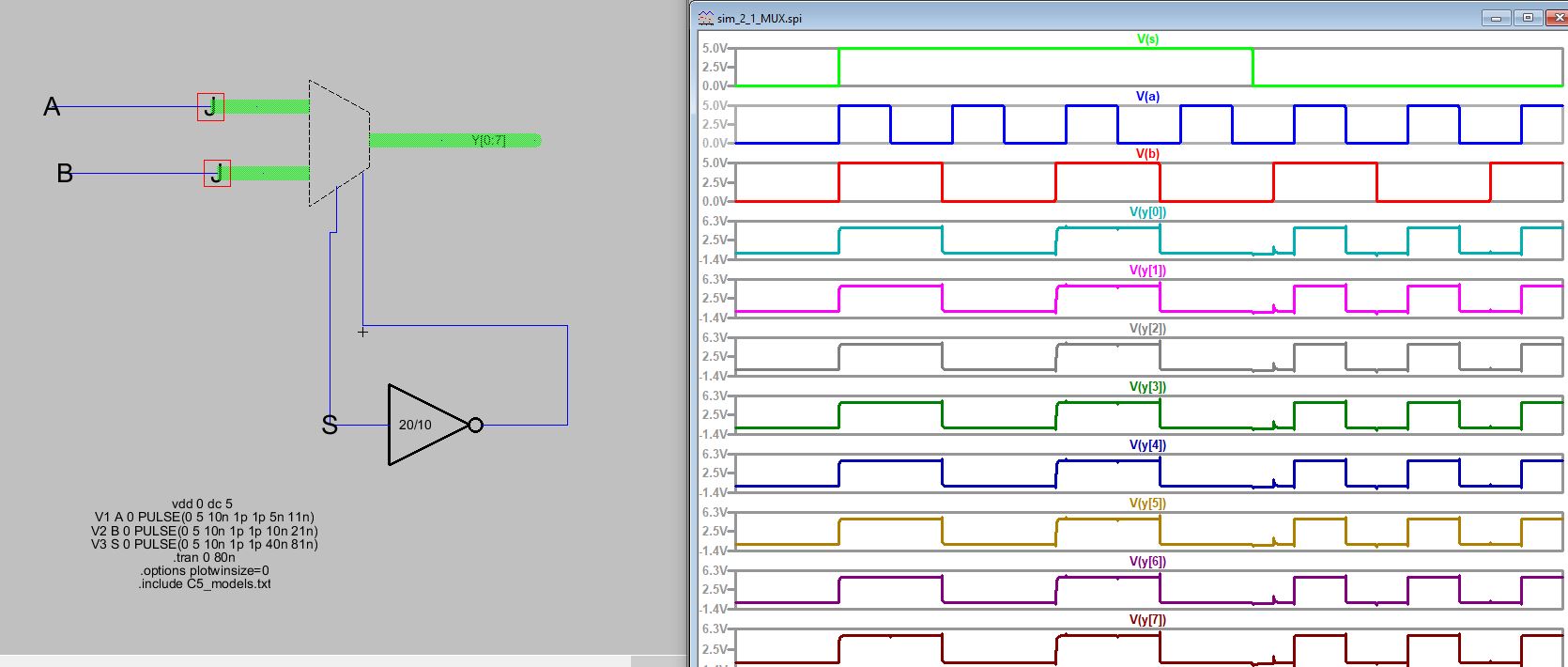The width and height of the screenshot is (1568, 667).
Task: Select the 20/10 inverter symbol
Action: [x=424, y=425]
